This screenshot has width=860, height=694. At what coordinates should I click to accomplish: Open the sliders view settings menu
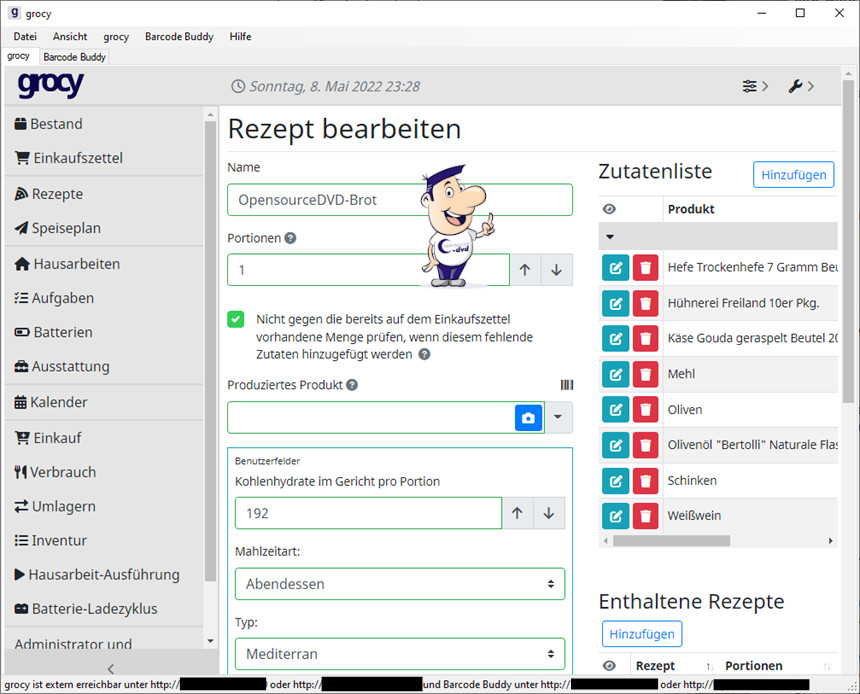pos(755,86)
